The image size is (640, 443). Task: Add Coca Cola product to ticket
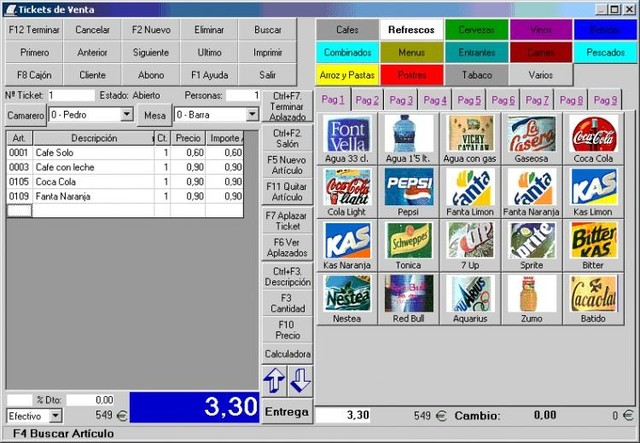pos(593,139)
